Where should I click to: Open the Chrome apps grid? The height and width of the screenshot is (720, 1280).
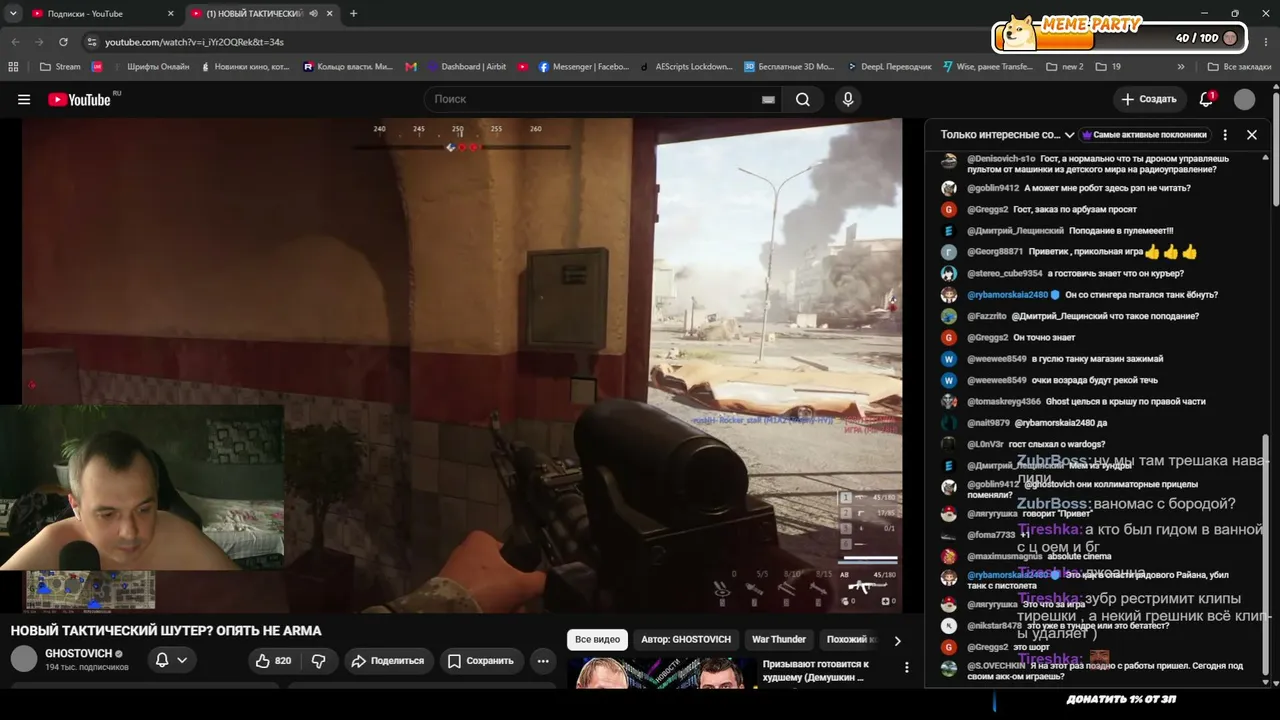point(13,67)
